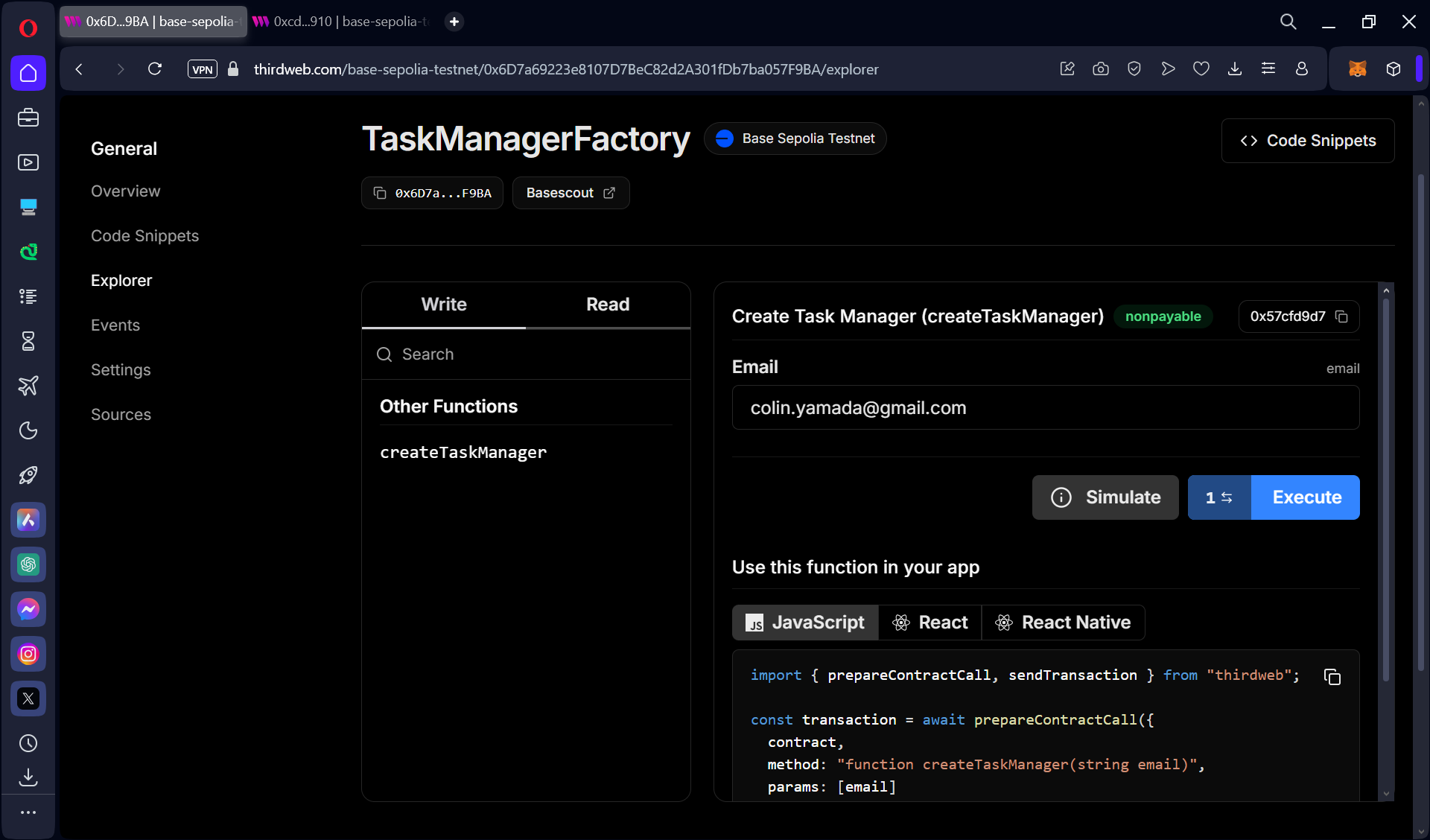1430x840 pixels.
Task: Click the Simulate button
Action: click(x=1105, y=497)
